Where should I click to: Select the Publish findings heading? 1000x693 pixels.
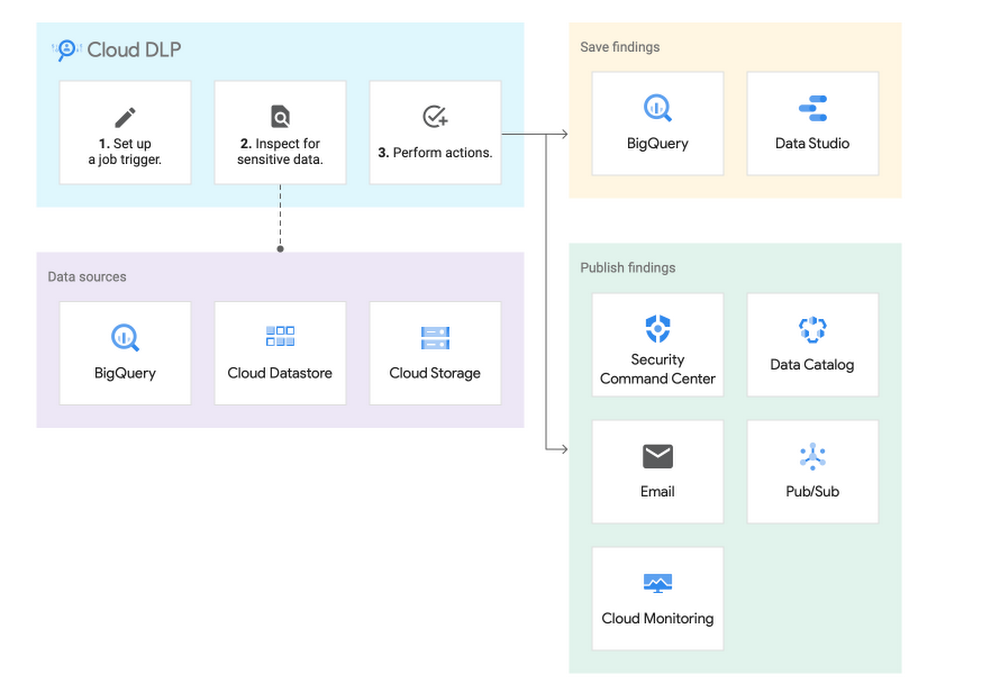click(628, 267)
